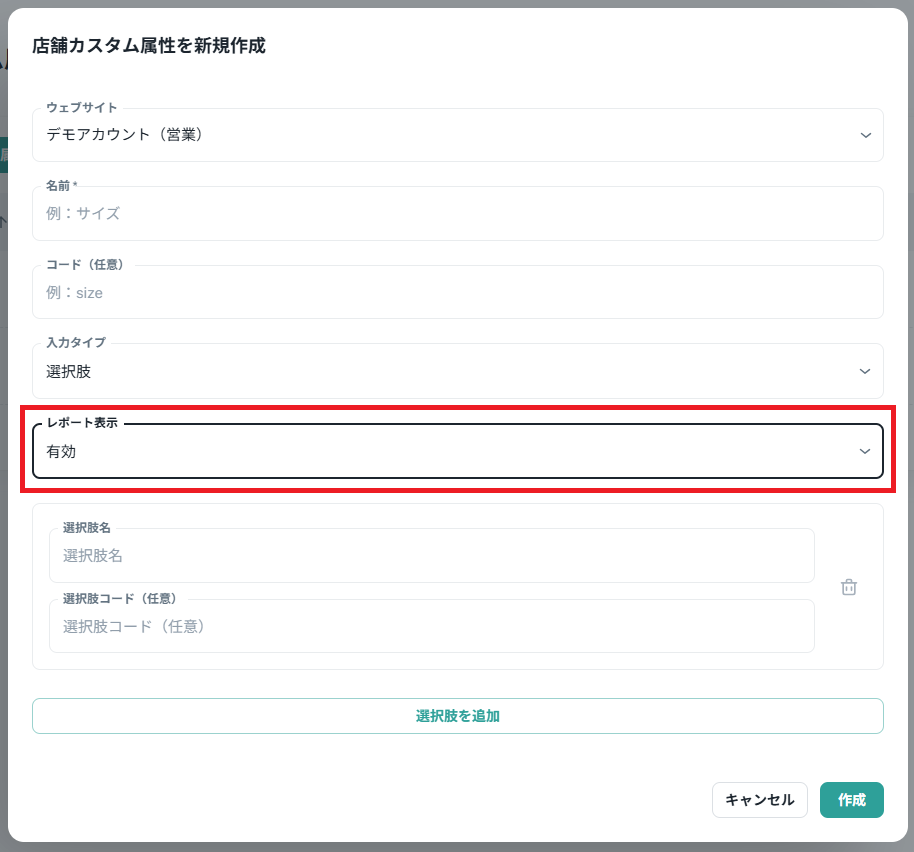Screen dimensions: 914x852
Task: Click the 入力タイプ chevron arrow
Action: tap(865, 371)
